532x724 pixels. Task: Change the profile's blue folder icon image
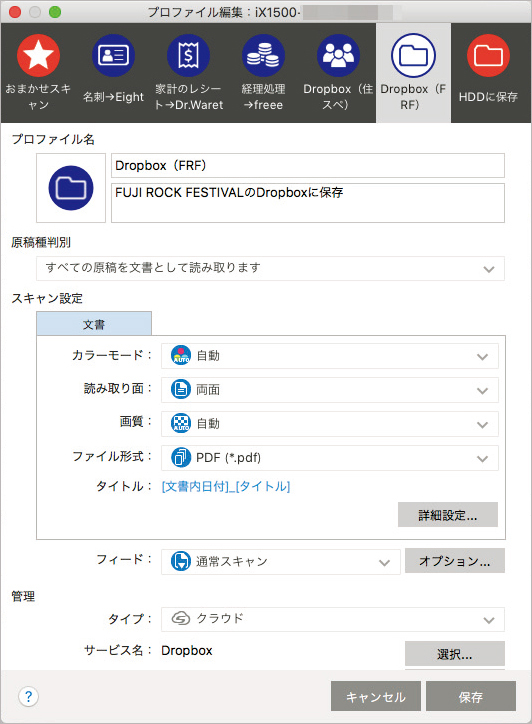pos(71,188)
